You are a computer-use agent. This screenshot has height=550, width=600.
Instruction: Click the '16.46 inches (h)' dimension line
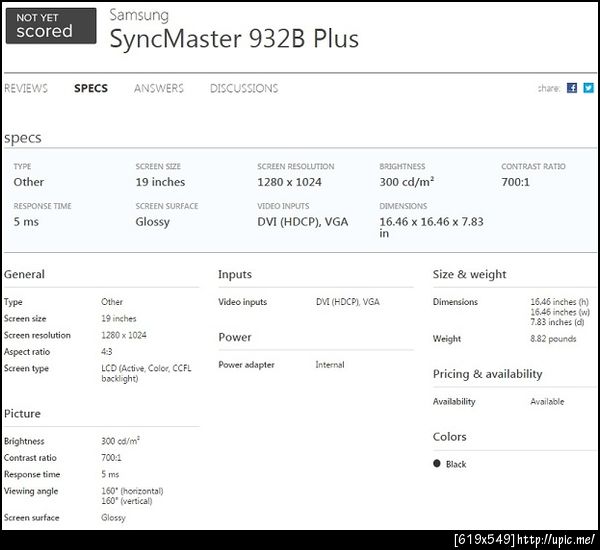(559, 302)
